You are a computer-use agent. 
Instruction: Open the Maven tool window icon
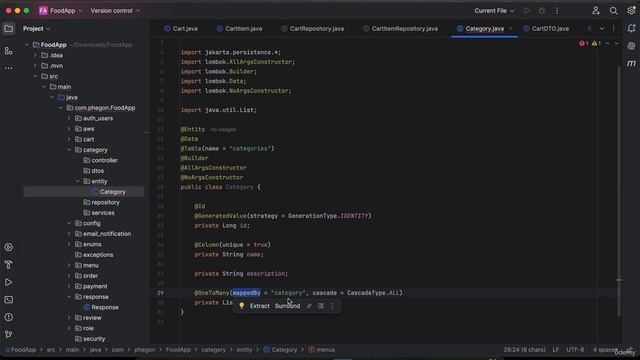[631, 63]
